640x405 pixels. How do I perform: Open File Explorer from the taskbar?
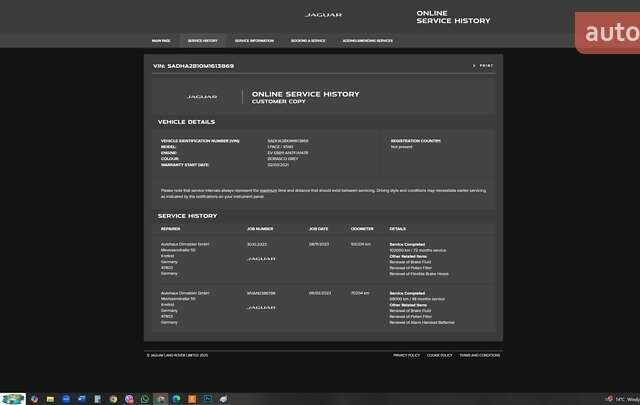[50, 399]
